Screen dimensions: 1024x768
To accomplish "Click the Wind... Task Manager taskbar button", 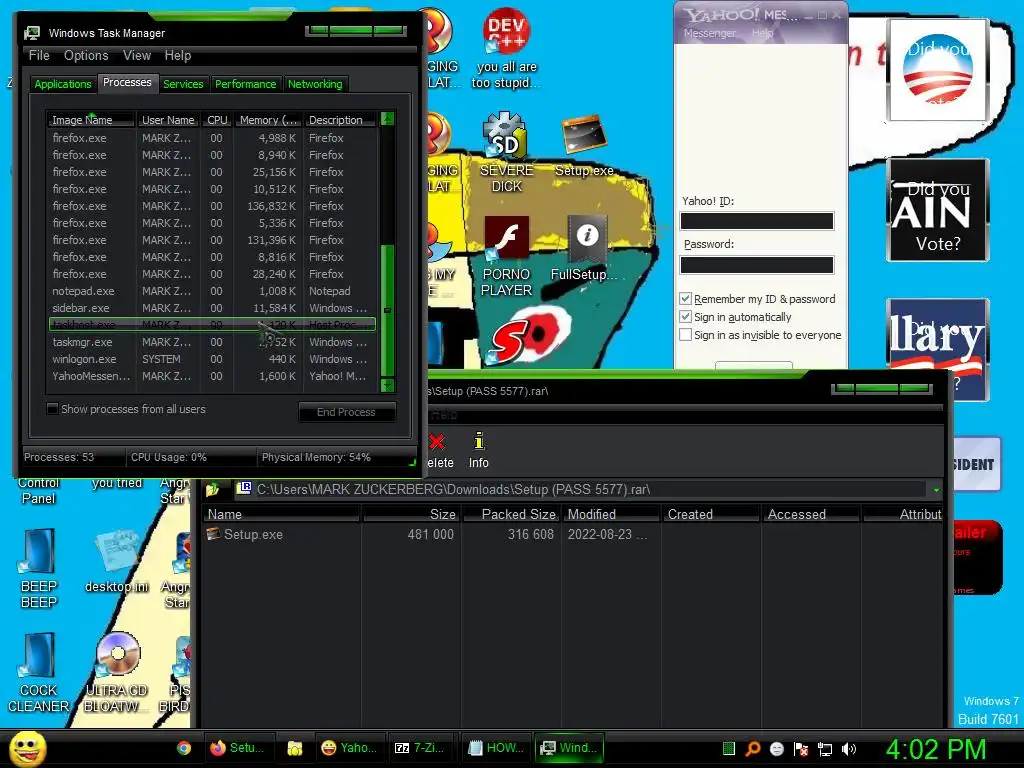I will (x=569, y=748).
